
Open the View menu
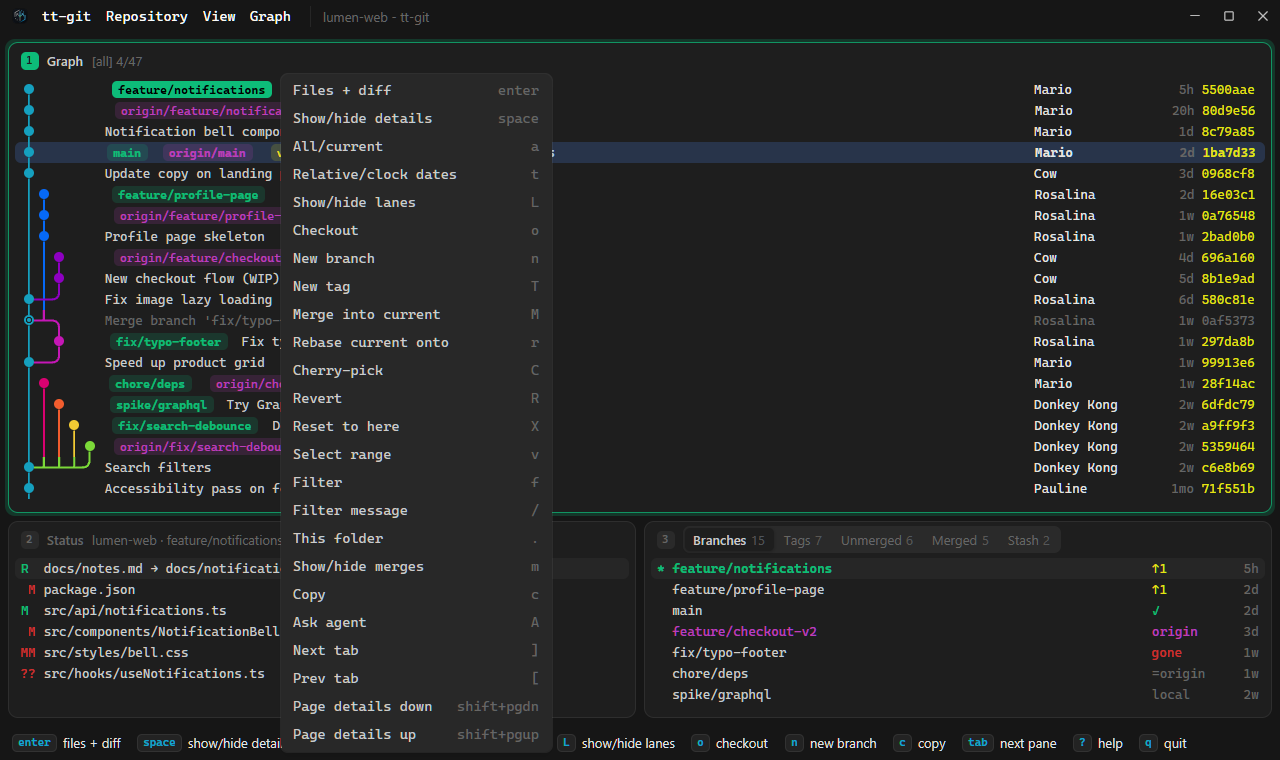[219, 16]
